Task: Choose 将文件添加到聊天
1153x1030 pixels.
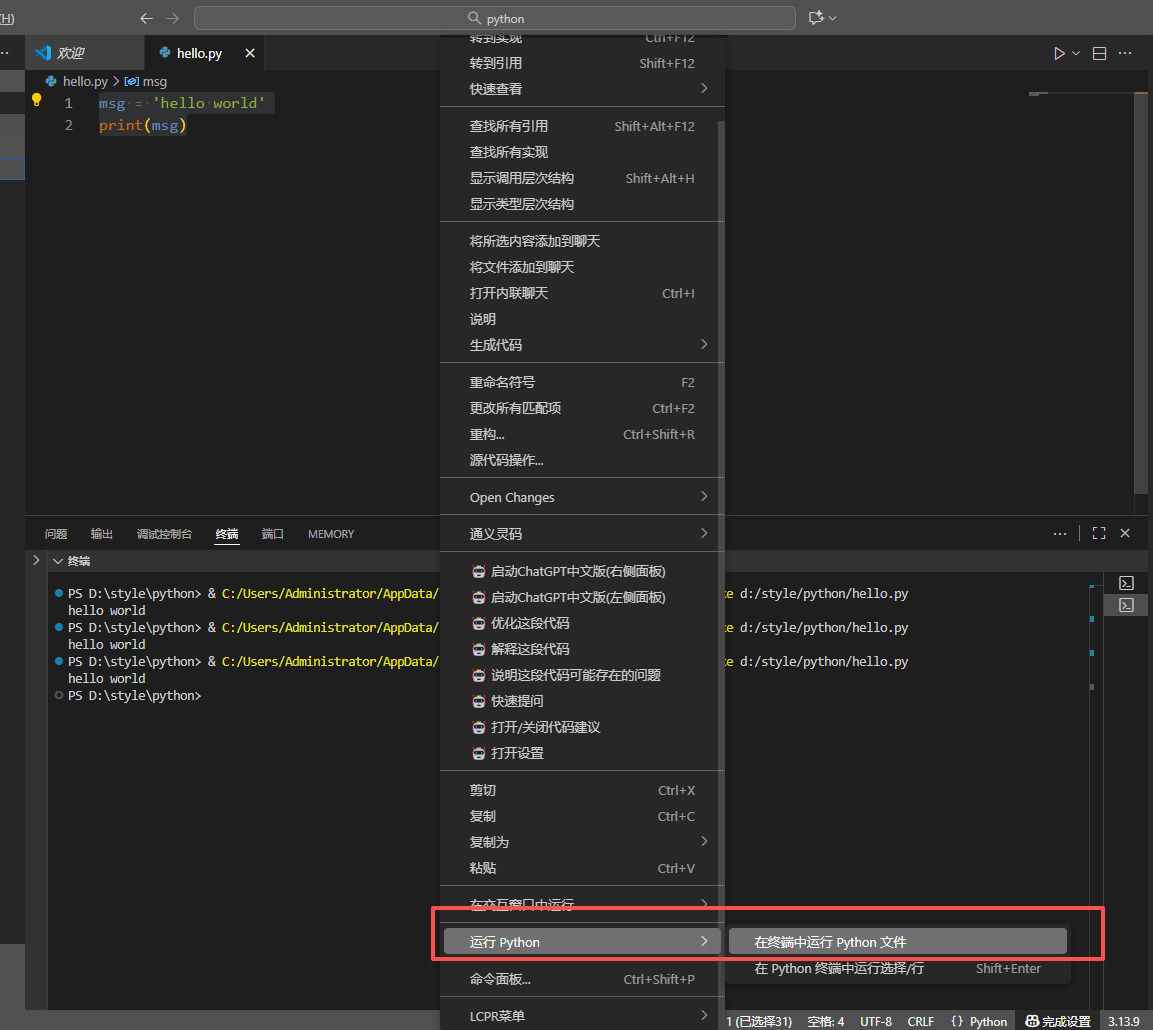Action: click(582, 267)
